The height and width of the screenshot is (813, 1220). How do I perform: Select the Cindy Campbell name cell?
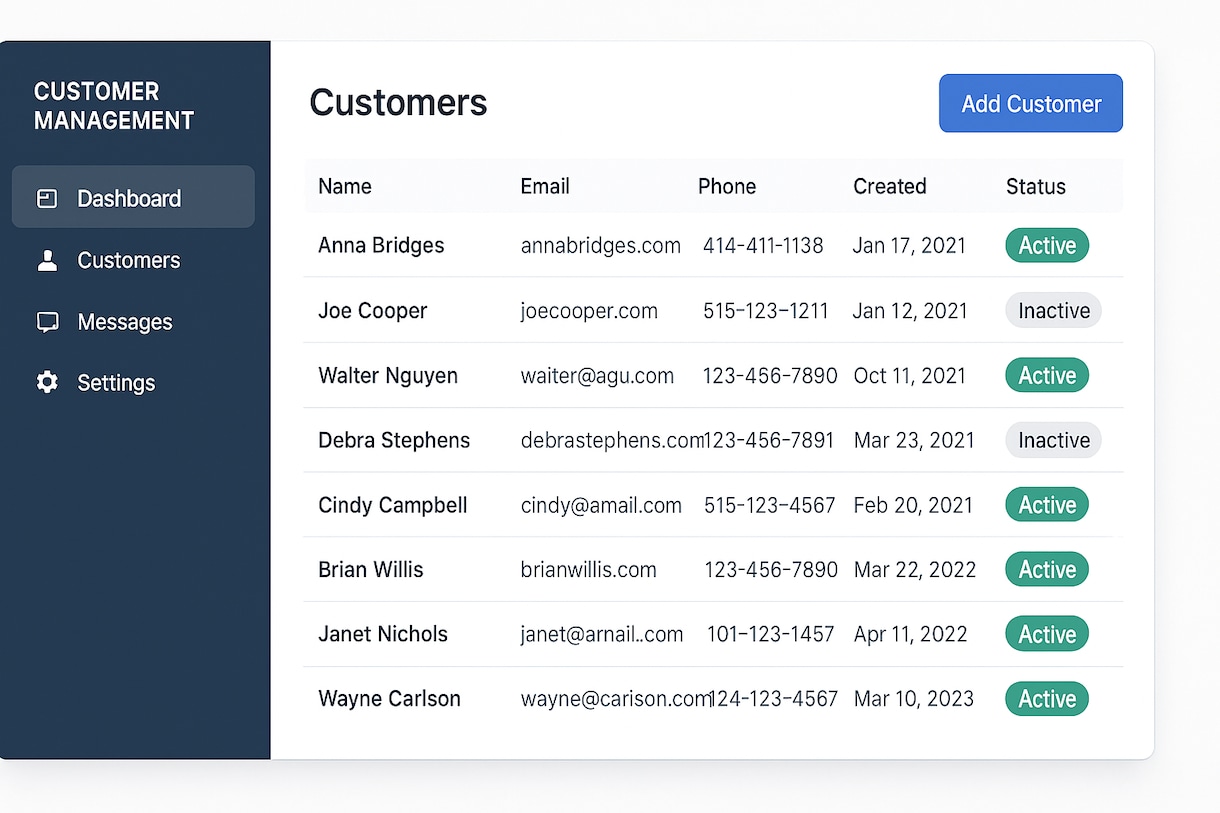[393, 505]
